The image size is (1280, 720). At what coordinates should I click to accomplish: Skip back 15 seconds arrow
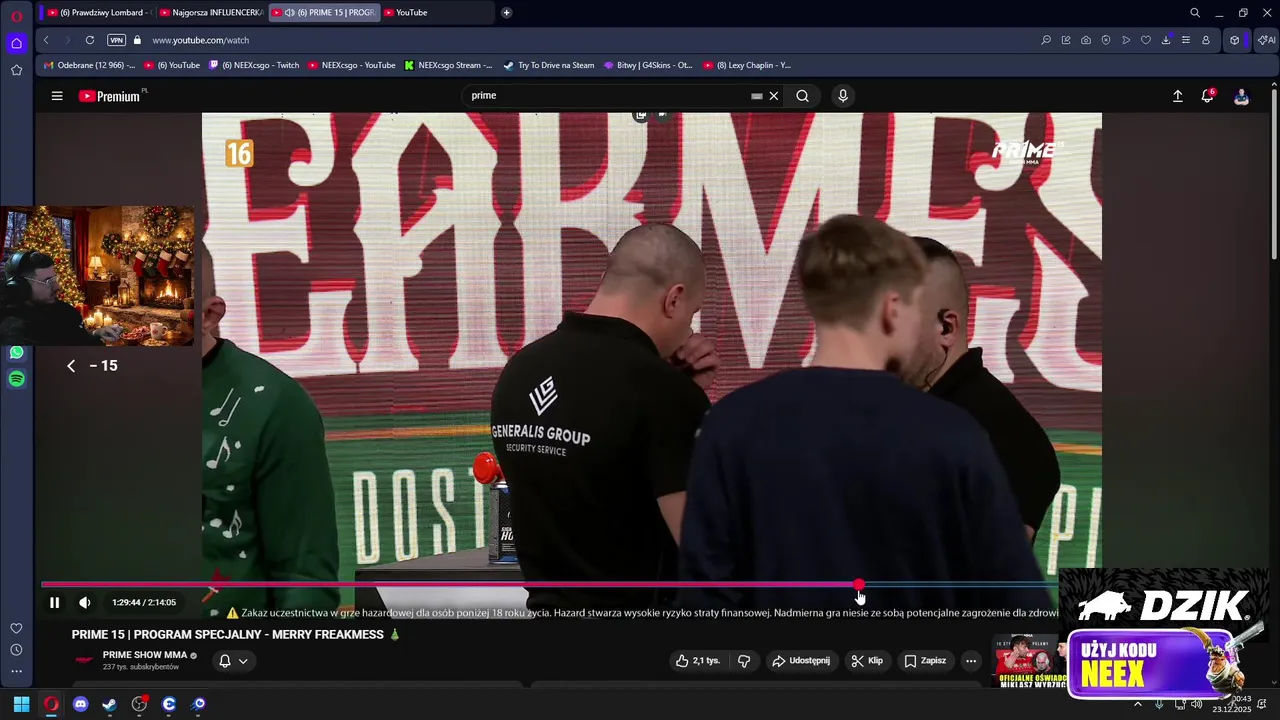(71, 366)
